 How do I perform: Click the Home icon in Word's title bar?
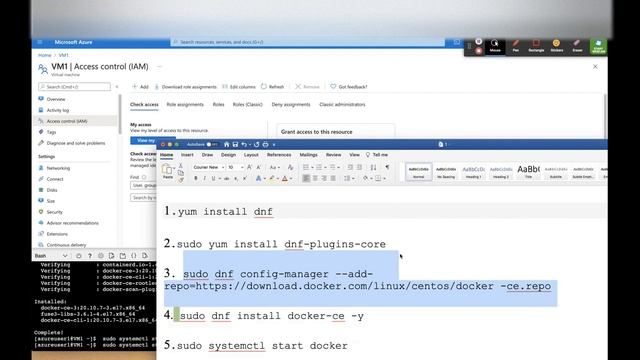pyautogui.click(x=227, y=144)
